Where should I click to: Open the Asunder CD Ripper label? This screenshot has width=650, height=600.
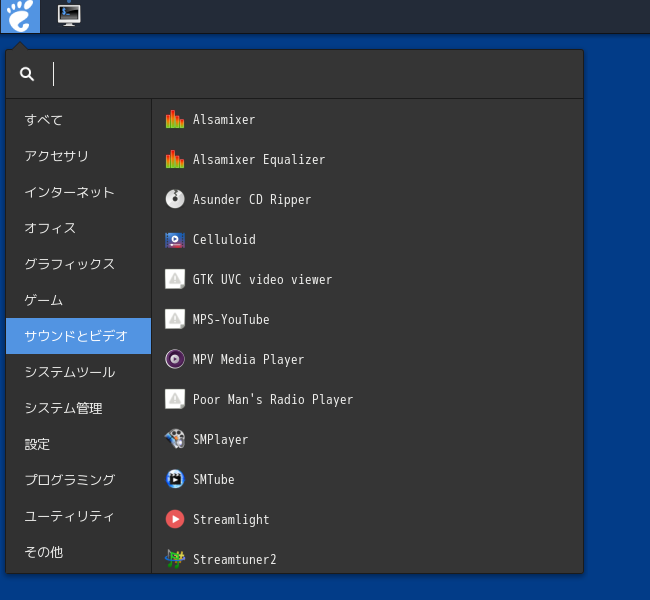[252, 199]
